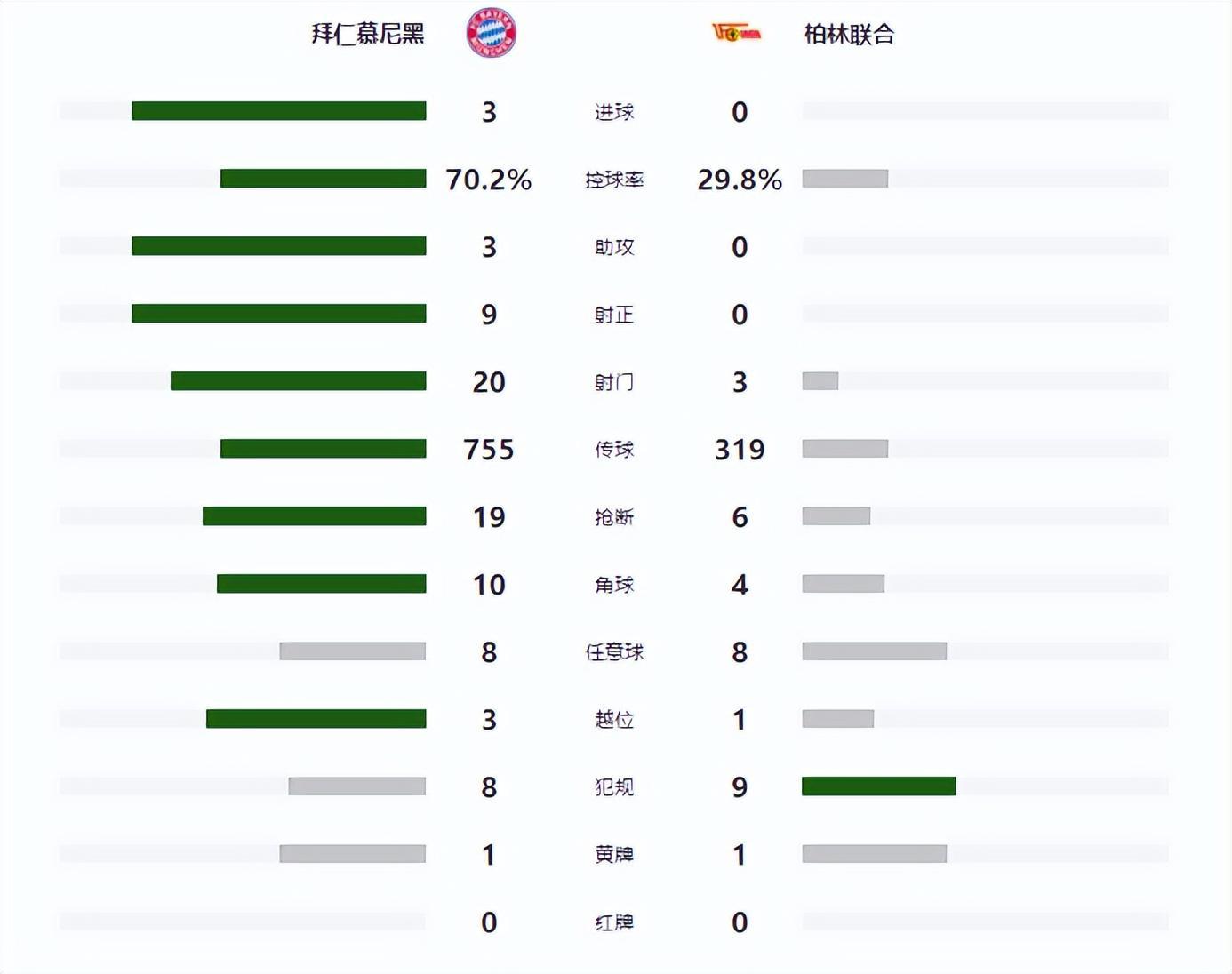Select the 传球 stat label
Viewport: 1232px width, 974px height.
coord(614,450)
